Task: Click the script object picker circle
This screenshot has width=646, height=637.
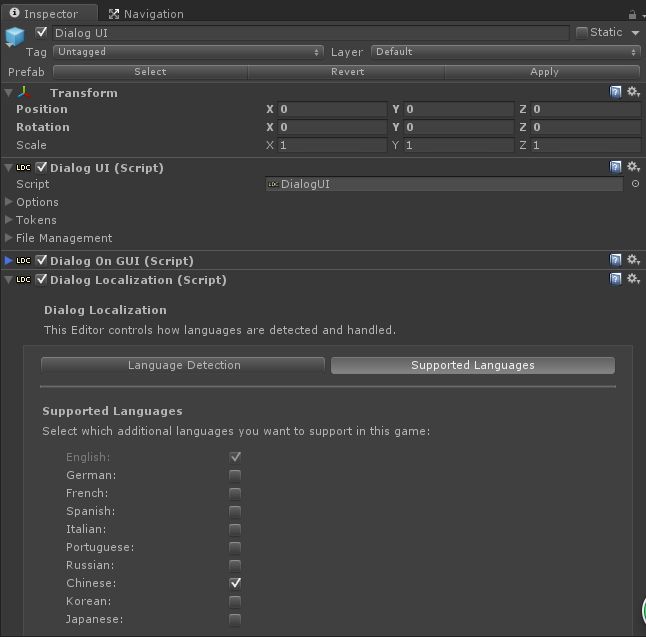Action: [x=635, y=184]
